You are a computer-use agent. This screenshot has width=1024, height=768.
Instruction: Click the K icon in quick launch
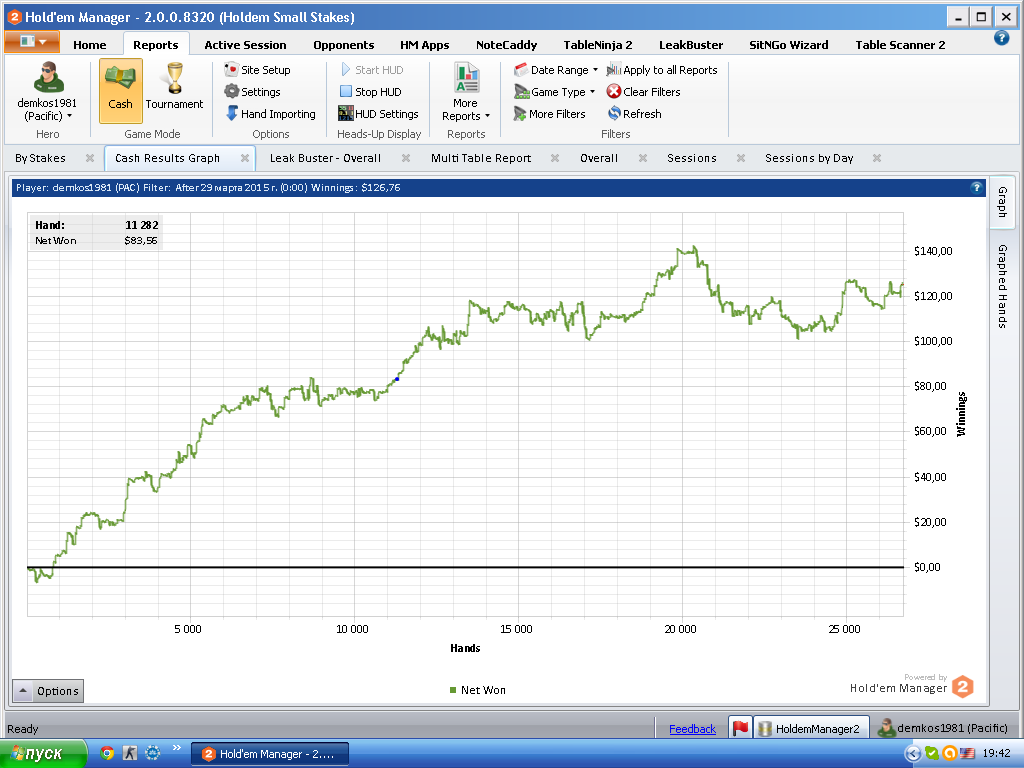(x=130, y=753)
